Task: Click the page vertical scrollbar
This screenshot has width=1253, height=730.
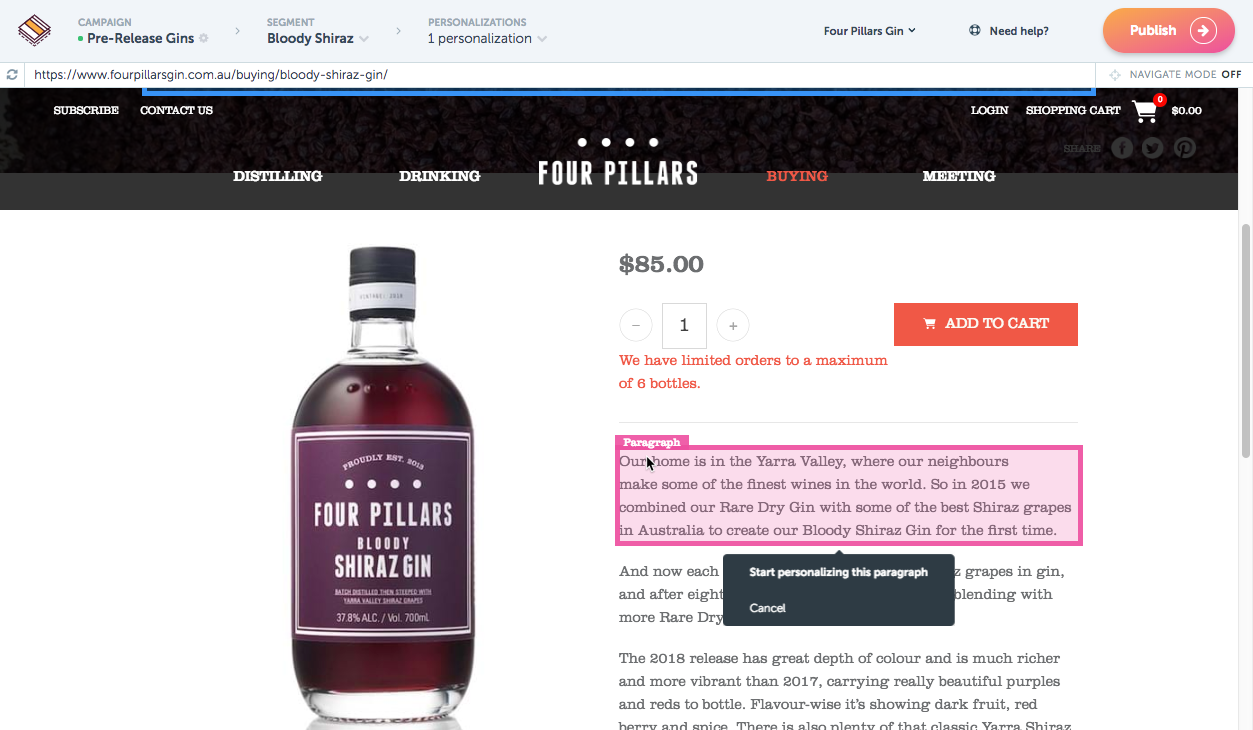Action: pos(1245,340)
